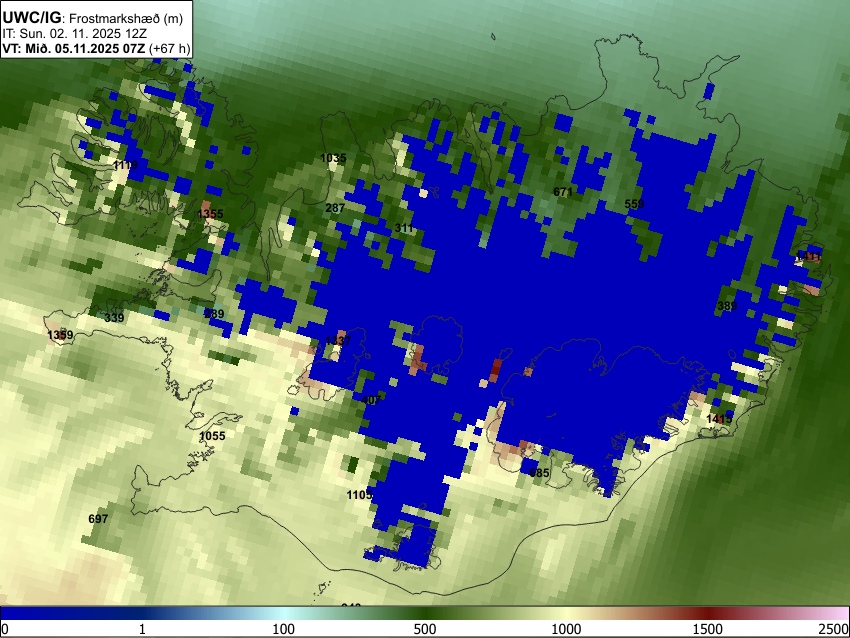Viewport: 850px width, 638px height.
Task: Click the '(+67 h)' forecast offset text
Action: [169, 48]
